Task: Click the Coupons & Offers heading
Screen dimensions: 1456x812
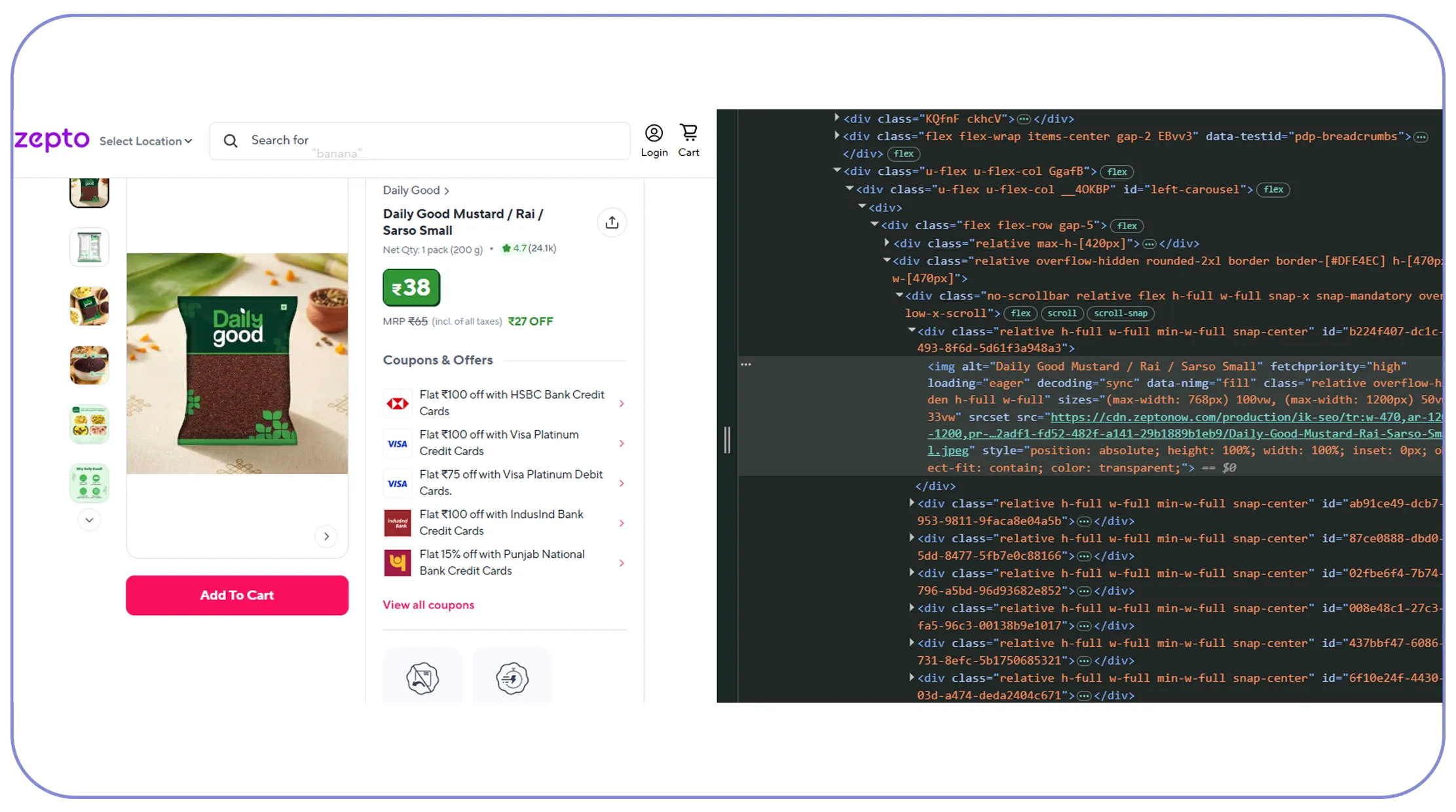Action: click(x=438, y=360)
